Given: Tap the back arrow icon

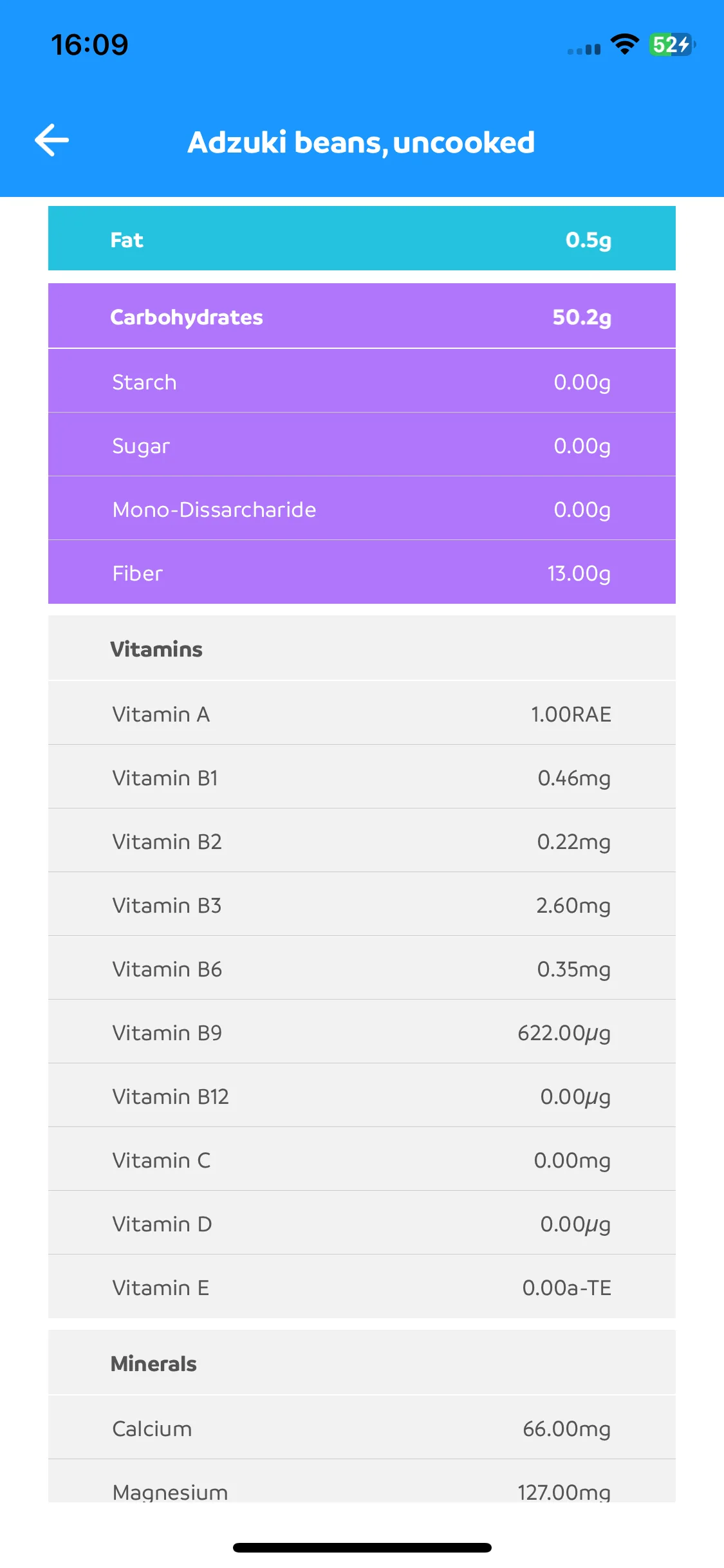Looking at the screenshot, I should click(51, 140).
